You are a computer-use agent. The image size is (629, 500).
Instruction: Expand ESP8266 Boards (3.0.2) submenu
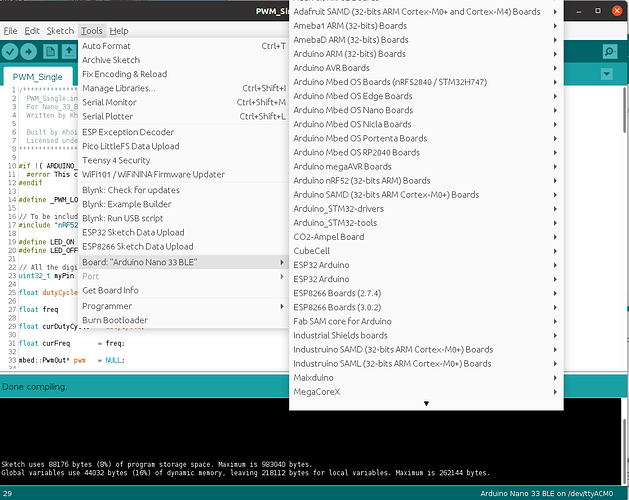[426, 307]
